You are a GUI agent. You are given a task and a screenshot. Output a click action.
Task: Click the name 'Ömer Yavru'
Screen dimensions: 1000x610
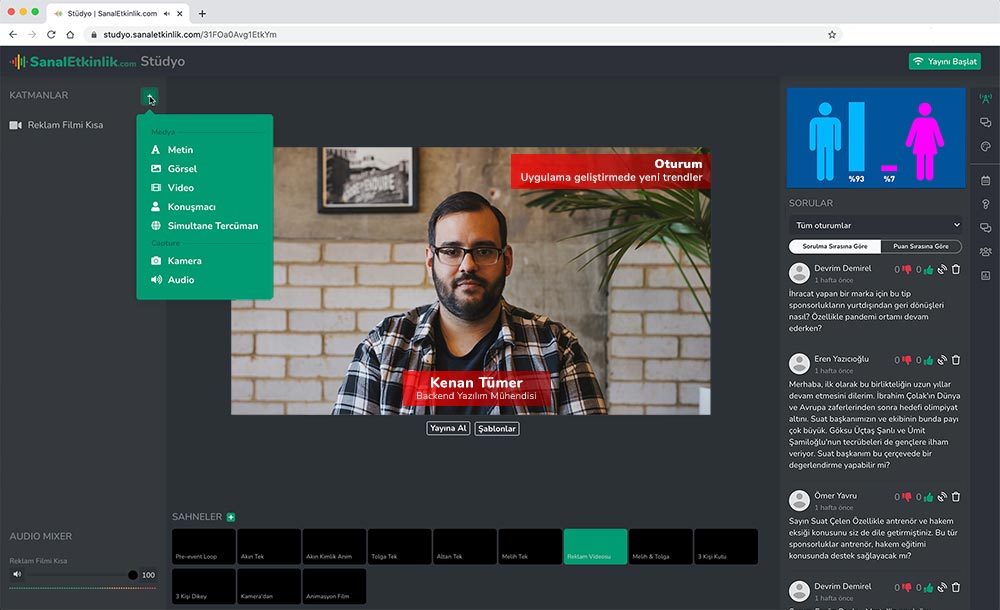835,496
